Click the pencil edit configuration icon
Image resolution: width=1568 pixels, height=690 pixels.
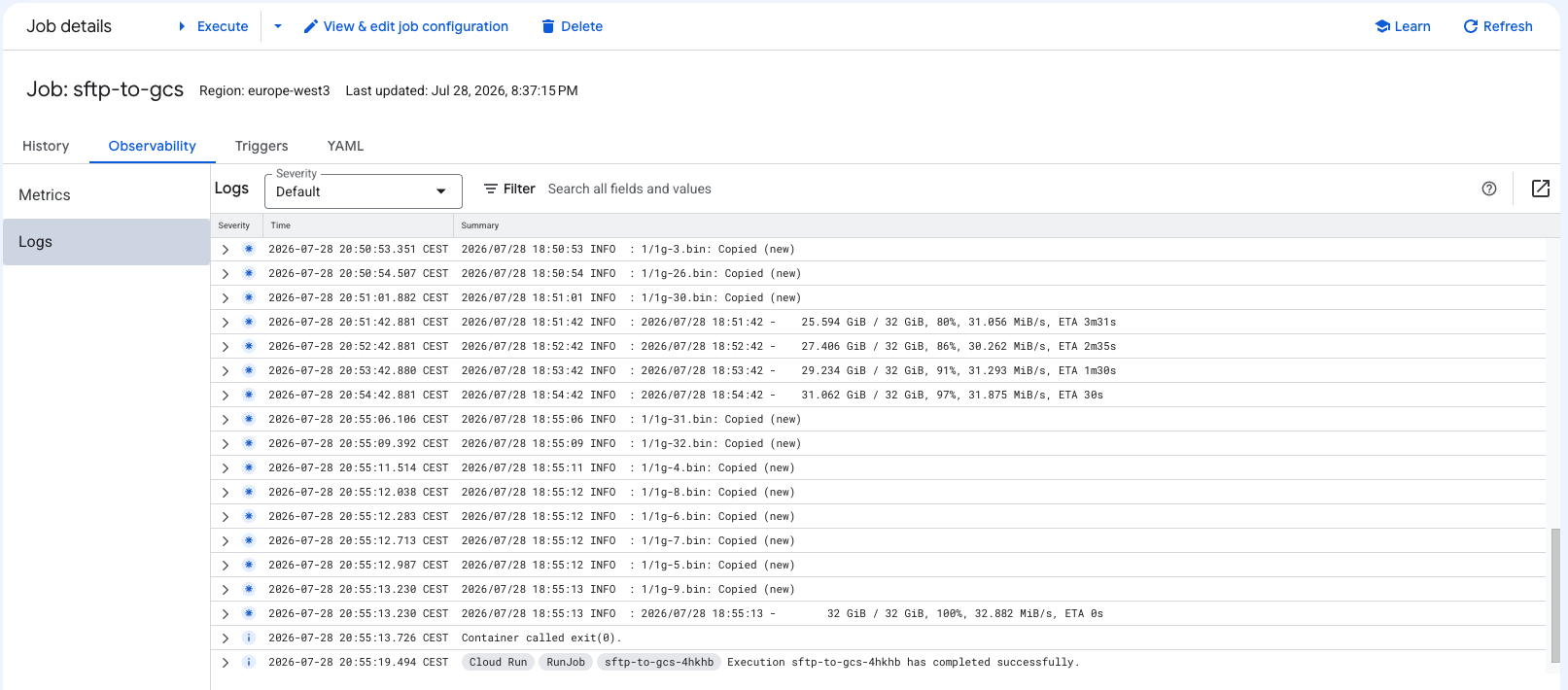pos(311,26)
